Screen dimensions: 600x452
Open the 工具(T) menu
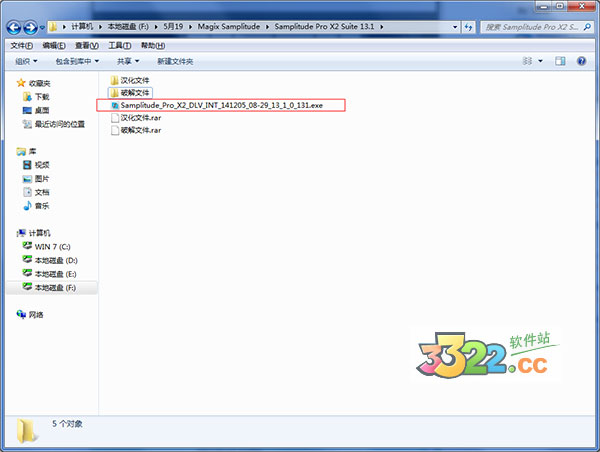pyautogui.click(x=120, y=46)
